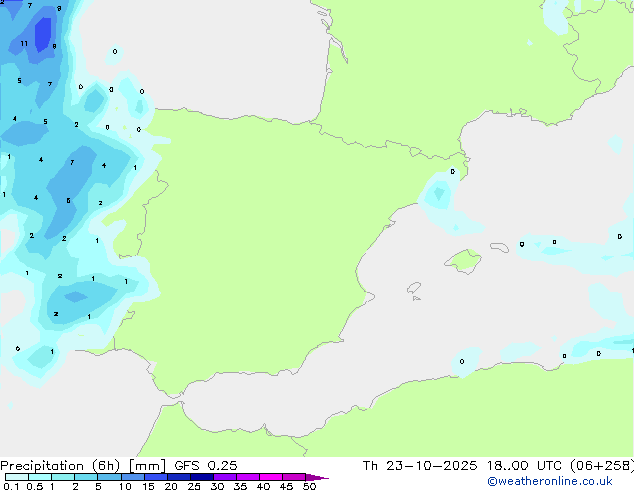The image size is (634, 490).
Task: Click the '18..00 UTC' time text
Action: [x=524, y=466]
